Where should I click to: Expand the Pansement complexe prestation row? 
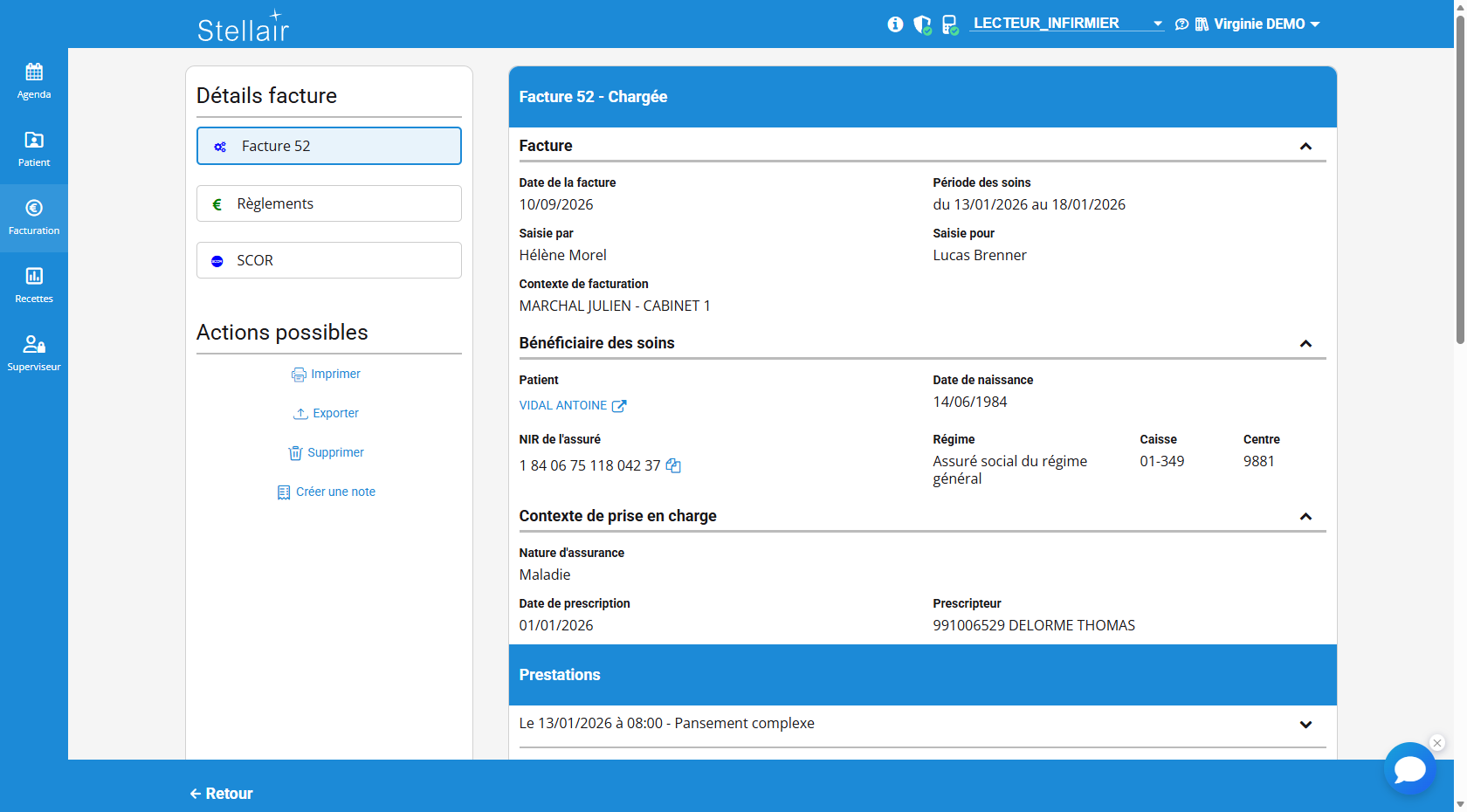click(922, 724)
